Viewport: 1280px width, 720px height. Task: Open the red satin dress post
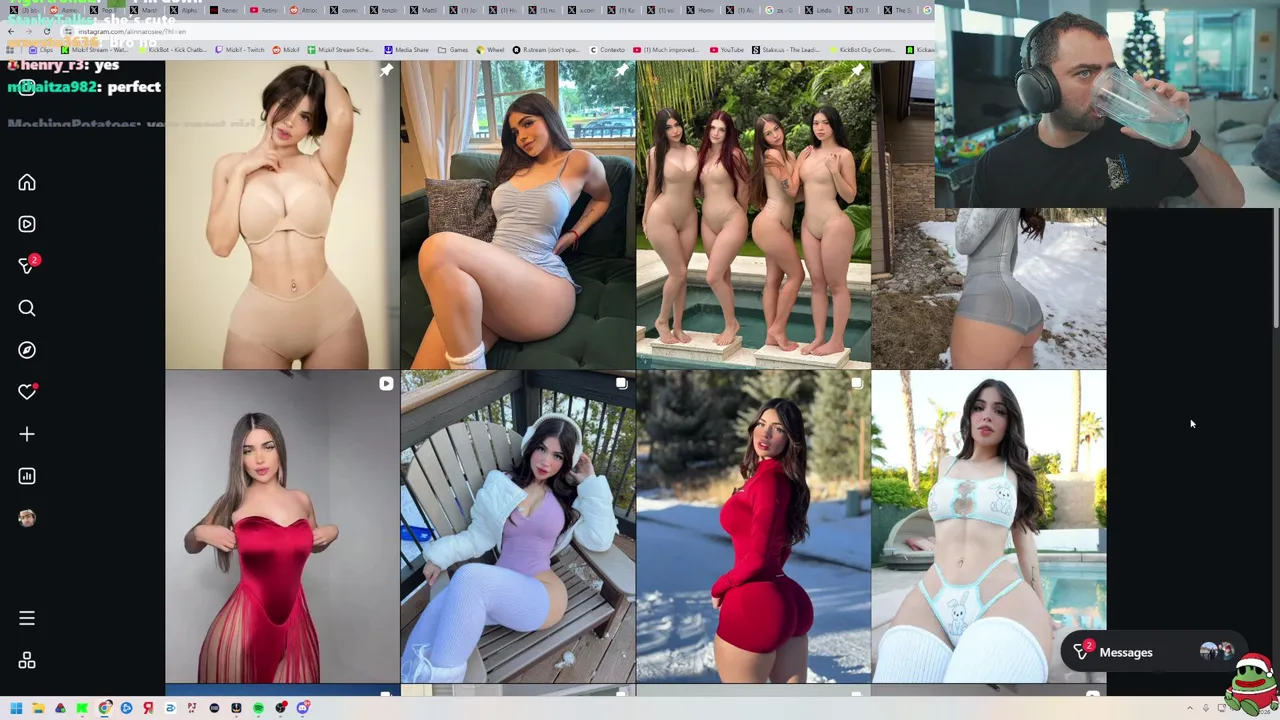(282, 527)
